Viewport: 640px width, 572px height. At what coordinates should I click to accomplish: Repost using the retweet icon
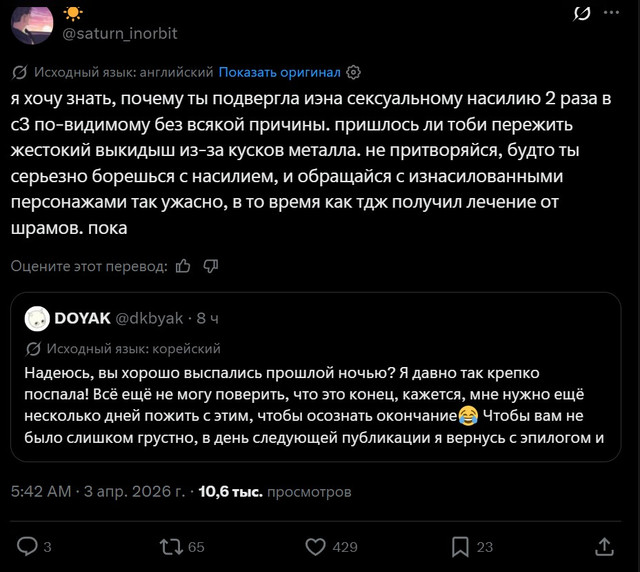(x=171, y=547)
